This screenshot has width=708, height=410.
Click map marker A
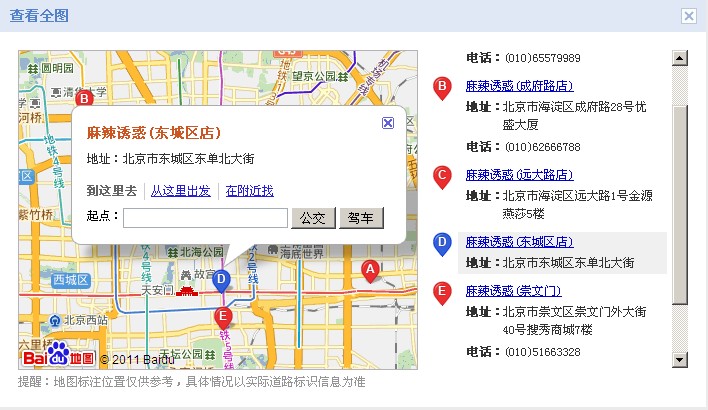(x=370, y=271)
